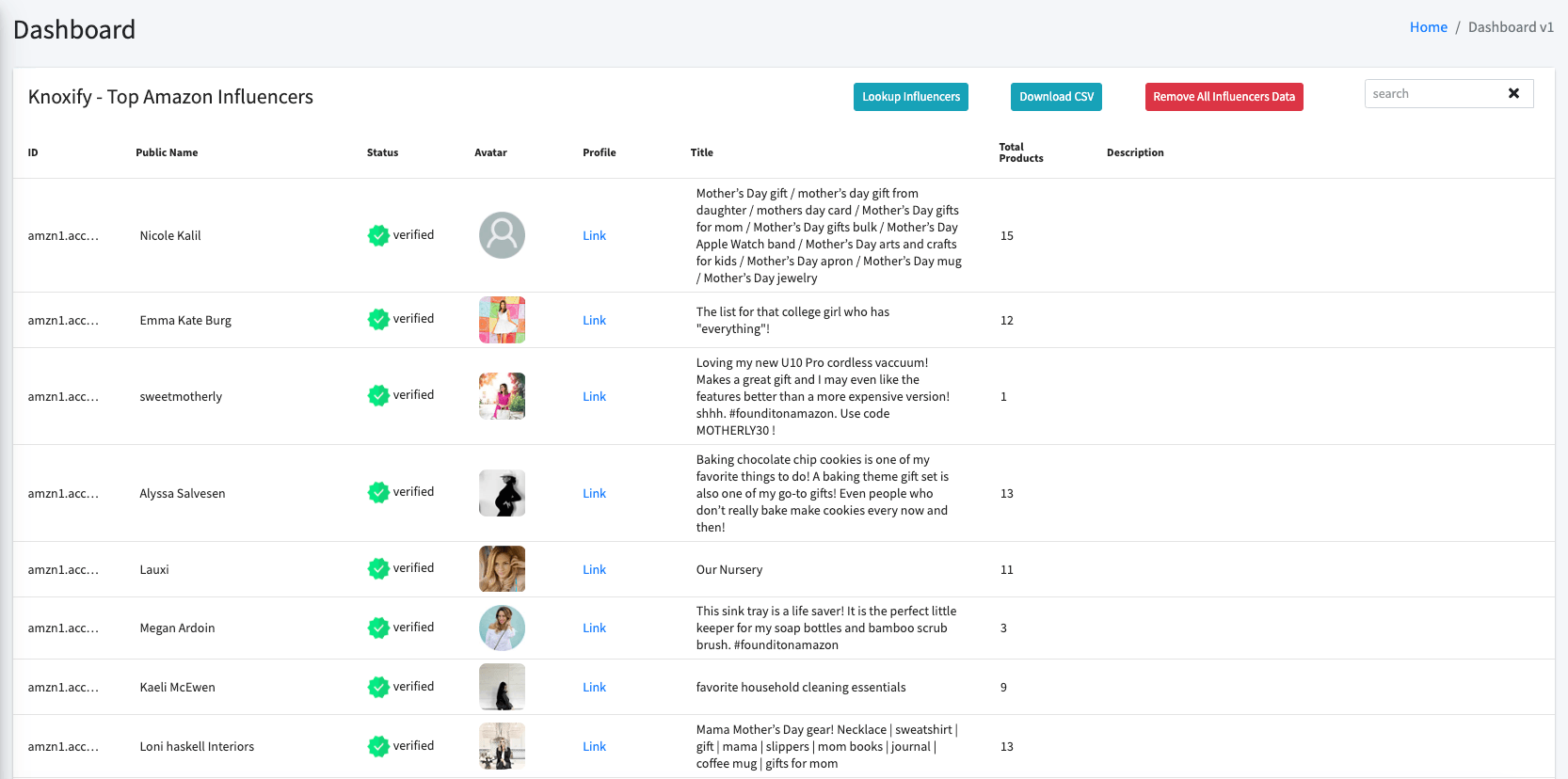This screenshot has height=779, width=1568.
Task: Click Emma Kate Burg's total products 12
Action: [x=1007, y=321]
